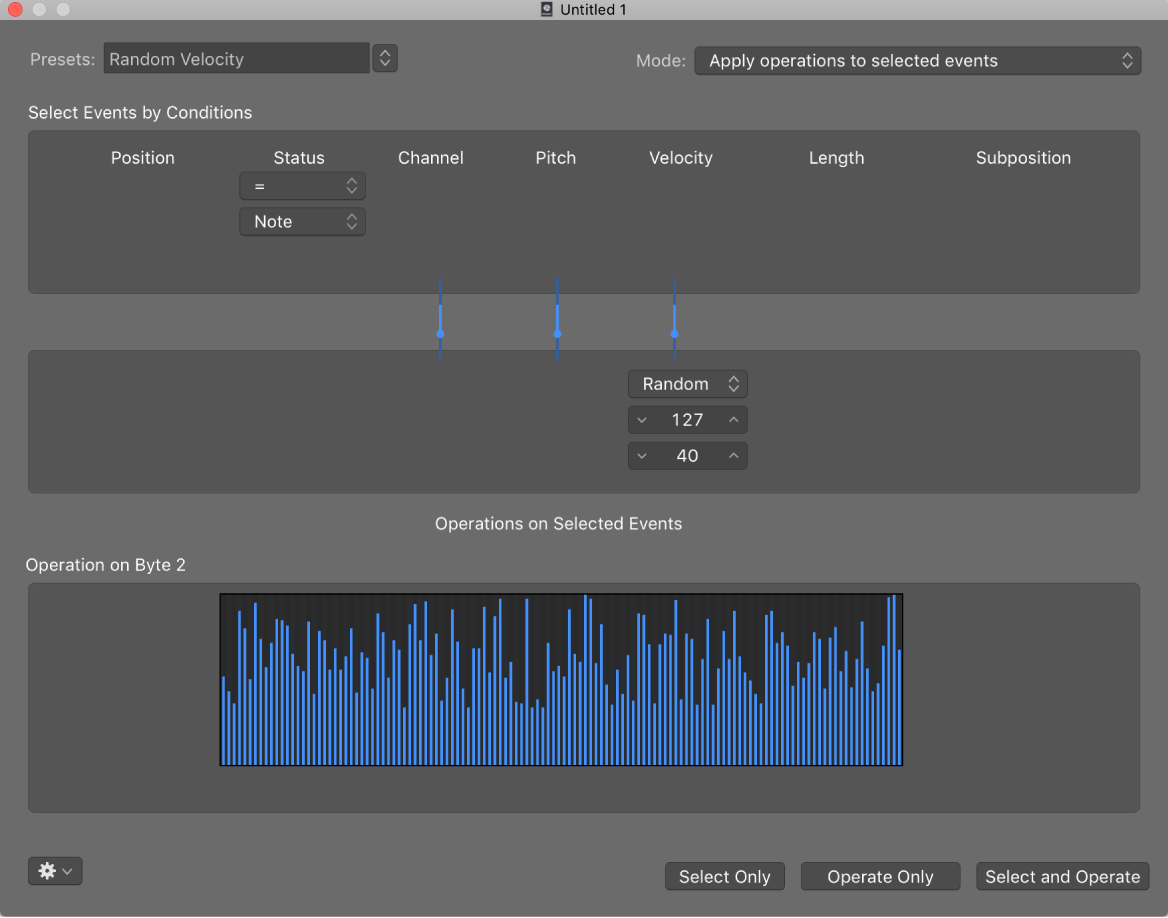Click the 127 value field

(688, 420)
